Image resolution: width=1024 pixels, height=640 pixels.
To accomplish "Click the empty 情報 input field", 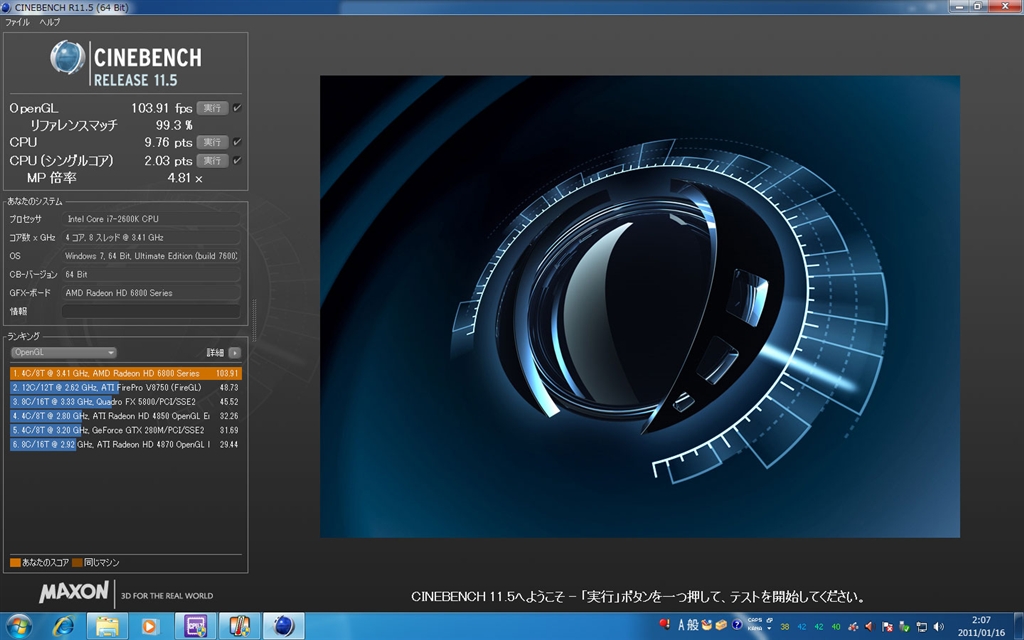I will (151, 312).
